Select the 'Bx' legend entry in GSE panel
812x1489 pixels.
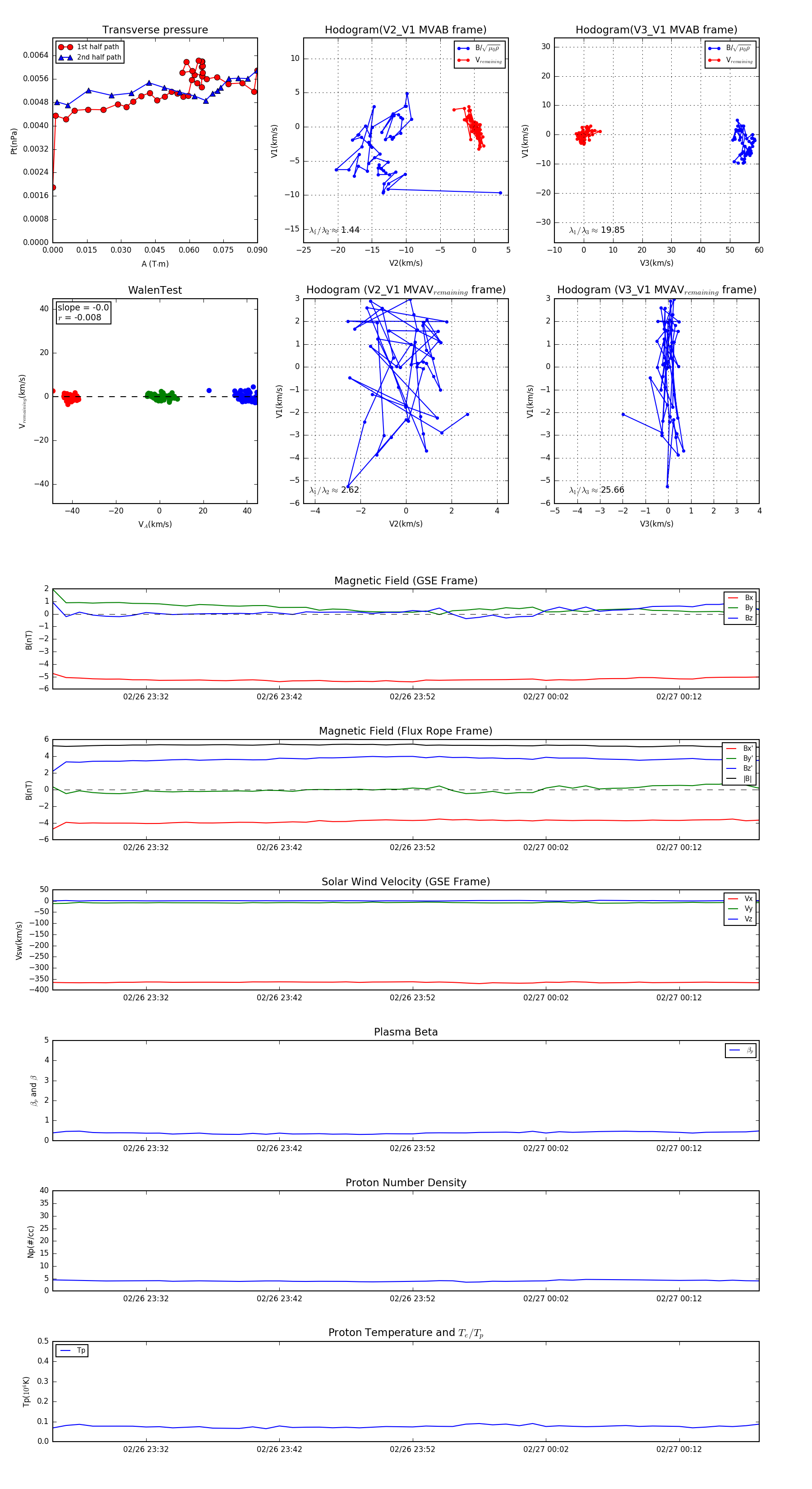[x=740, y=598]
